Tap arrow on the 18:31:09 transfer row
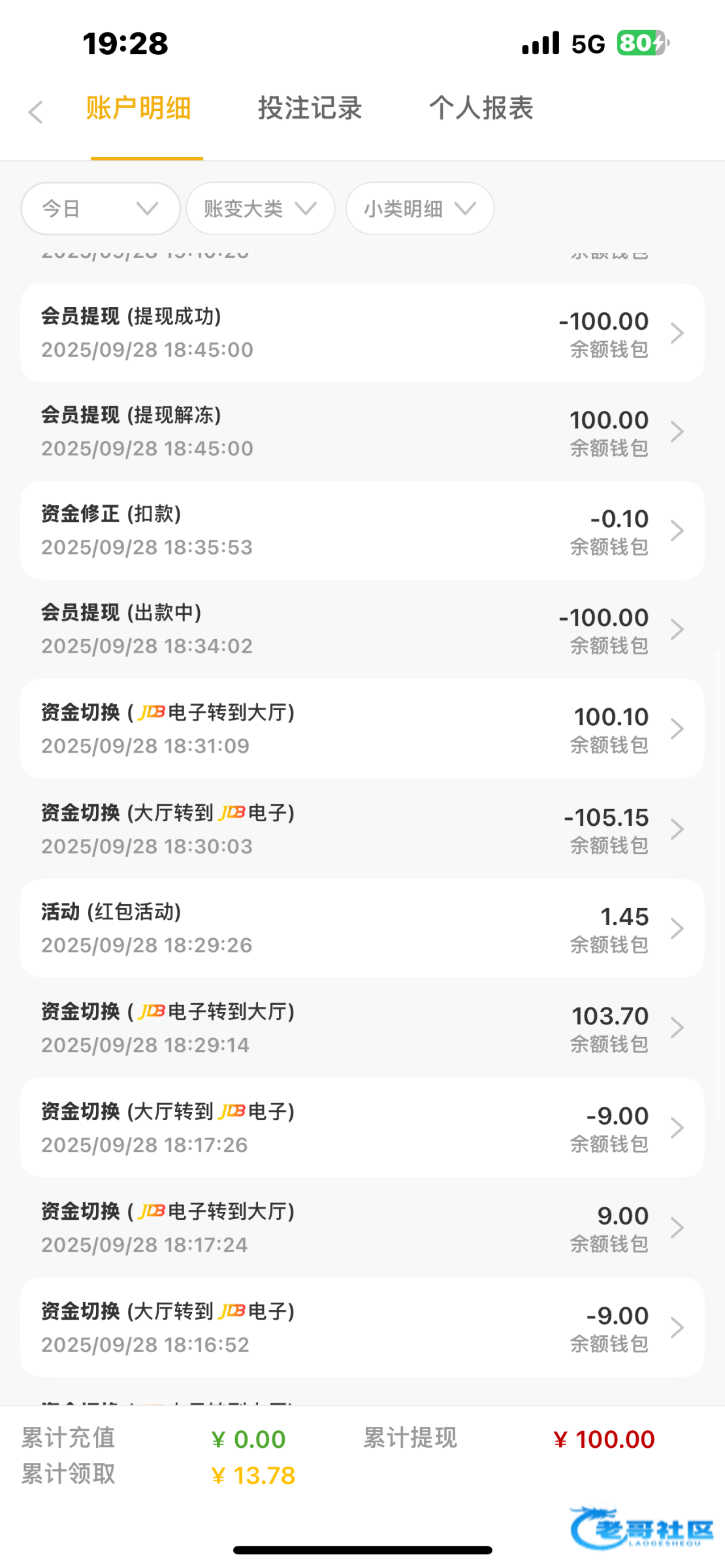Screen dimensions: 725x1568 677,728
